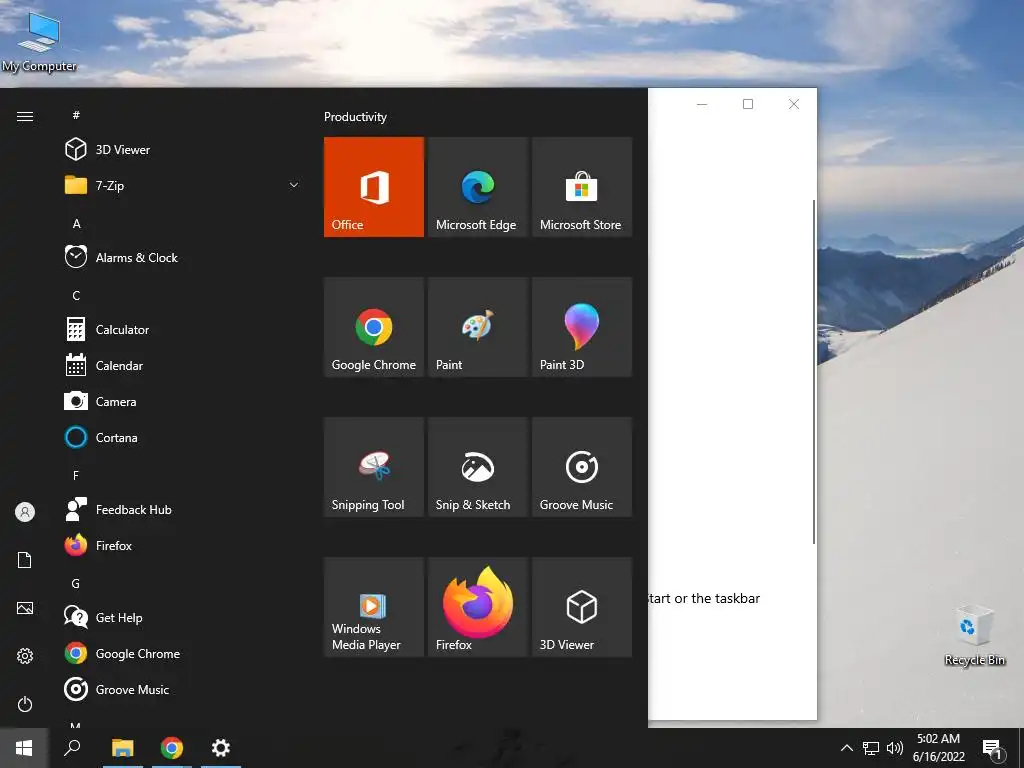Viewport: 1024px width, 768px height.
Task: Open Calculator from the app list
Action: [x=182, y=330]
